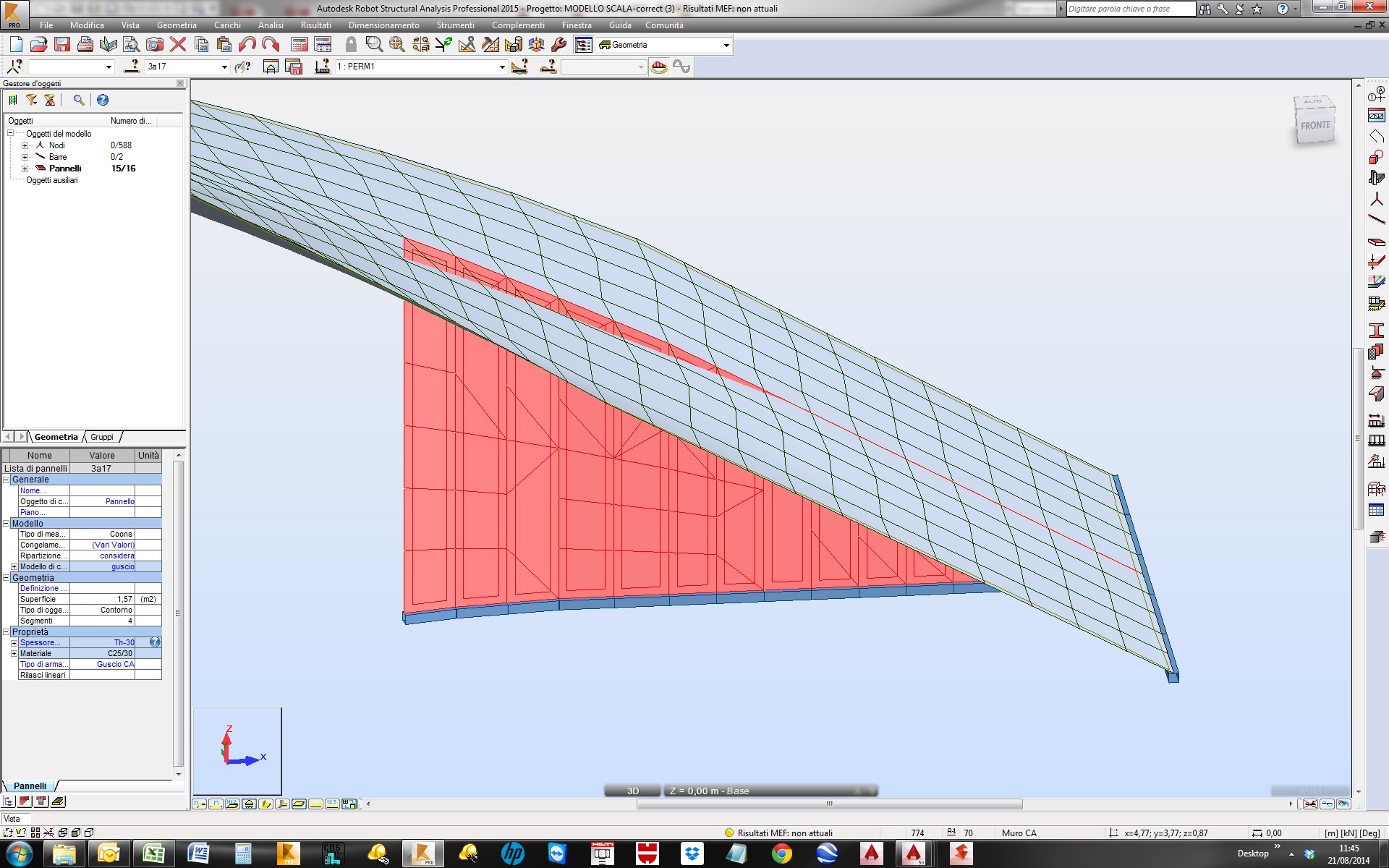Open Google Chrome from the taskbar

click(781, 854)
